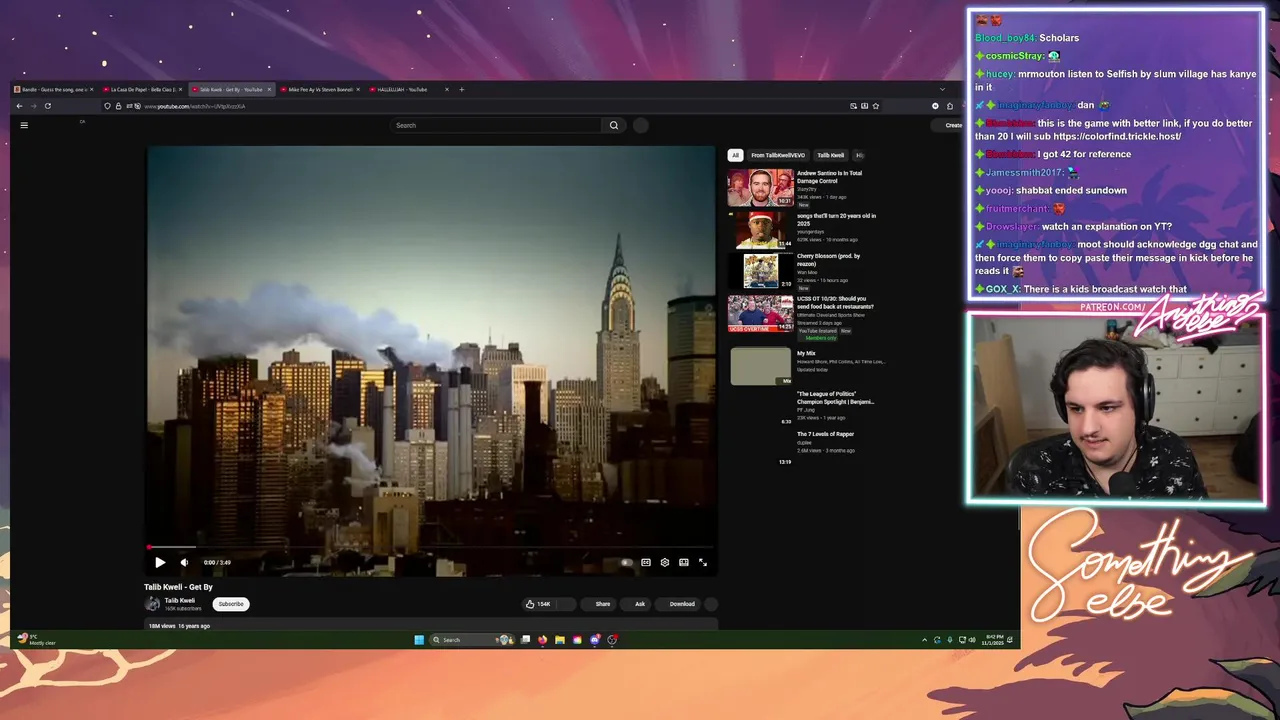Open more actions button beside Download
This screenshot has width=1280, height=720.
711,604
